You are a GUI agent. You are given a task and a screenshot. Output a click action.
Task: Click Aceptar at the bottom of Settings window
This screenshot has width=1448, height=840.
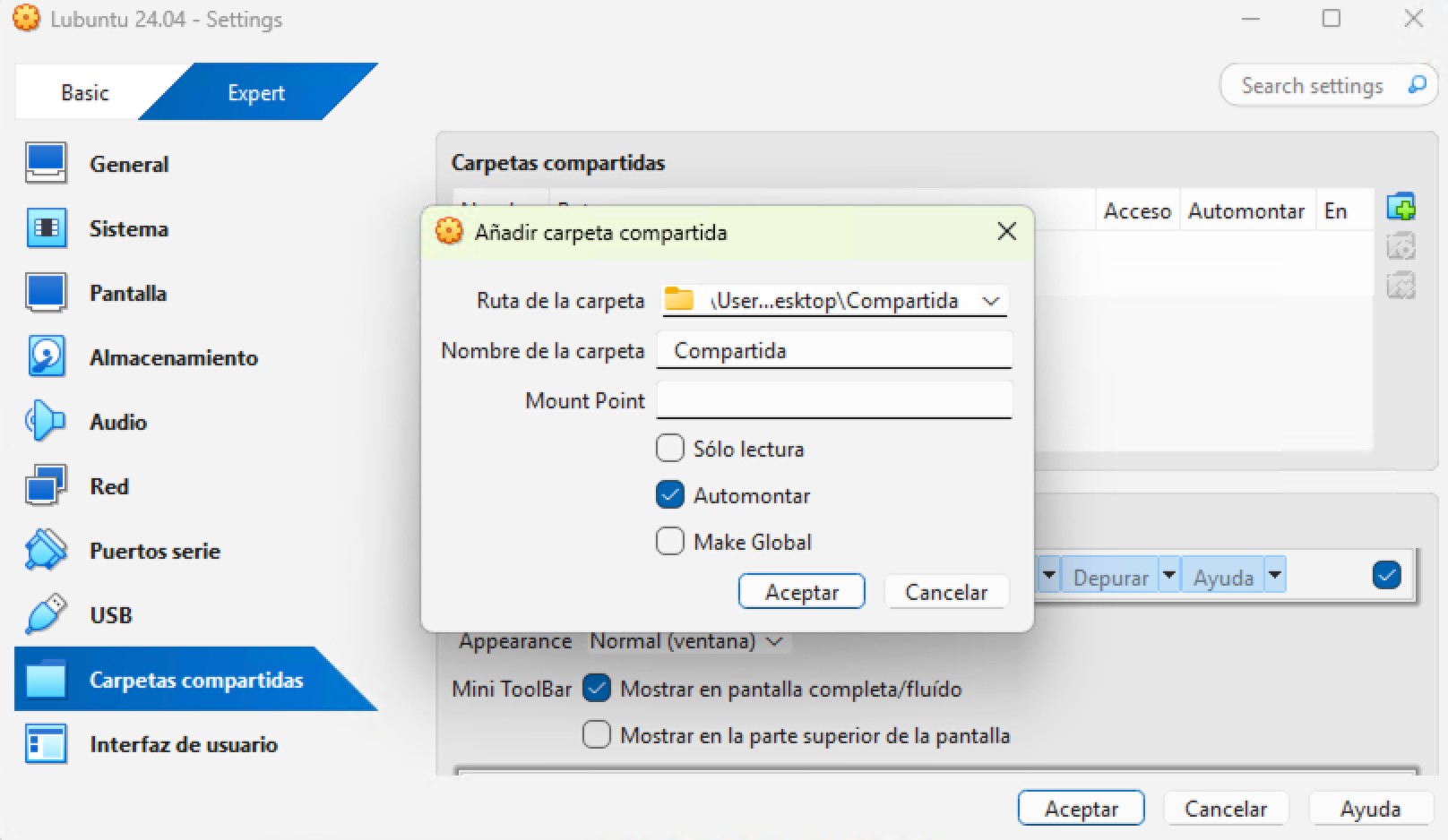pos(1082,809)
